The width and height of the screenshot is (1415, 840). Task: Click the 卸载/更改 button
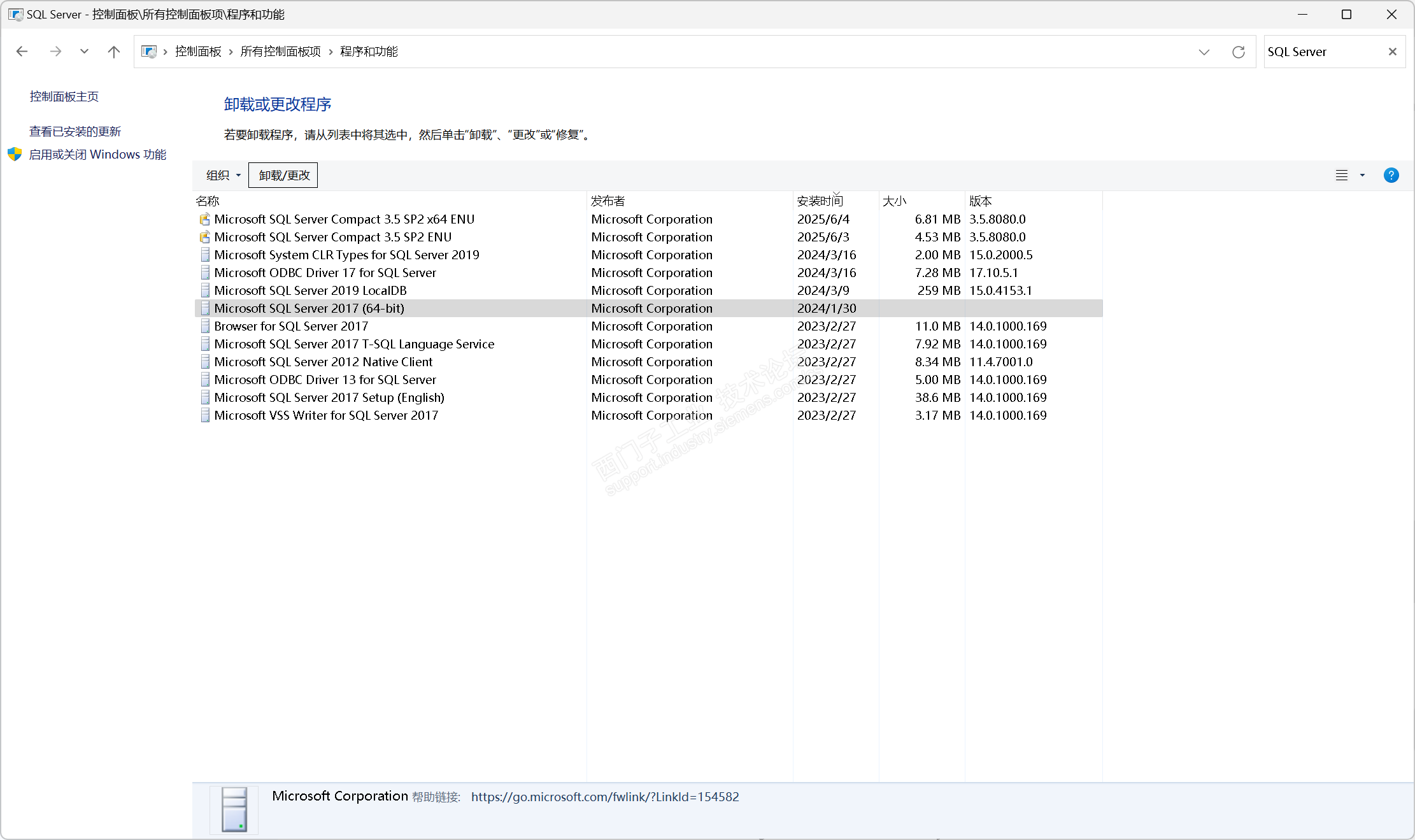283,175
